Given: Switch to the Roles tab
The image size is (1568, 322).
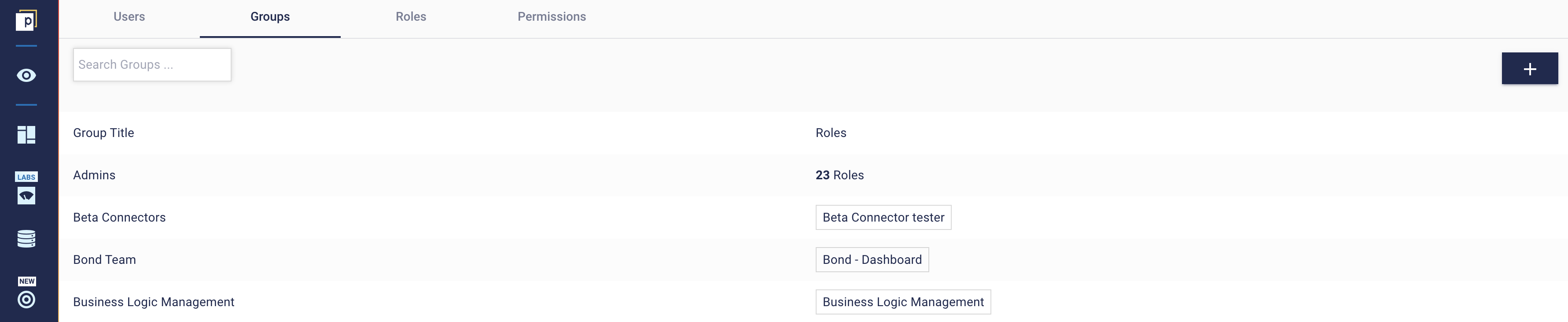Looking at the screenshot, I should (411, 17).
